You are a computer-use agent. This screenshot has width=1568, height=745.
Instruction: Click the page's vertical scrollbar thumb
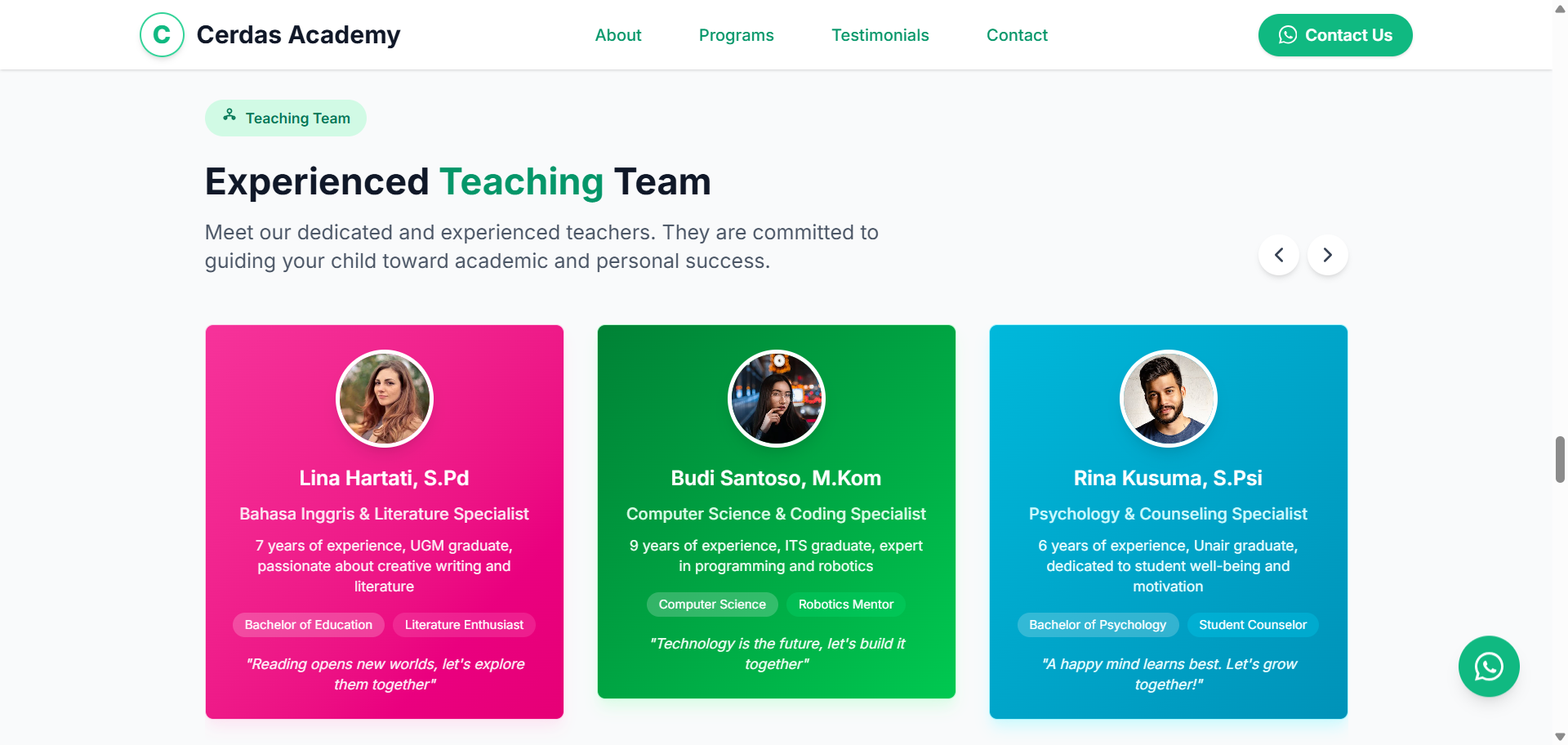click(1560, 459)
